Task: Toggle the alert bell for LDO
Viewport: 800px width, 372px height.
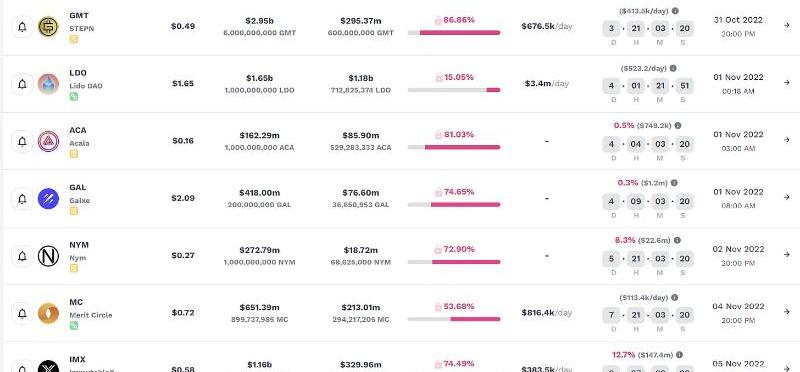Action: [x=22, y=84]
